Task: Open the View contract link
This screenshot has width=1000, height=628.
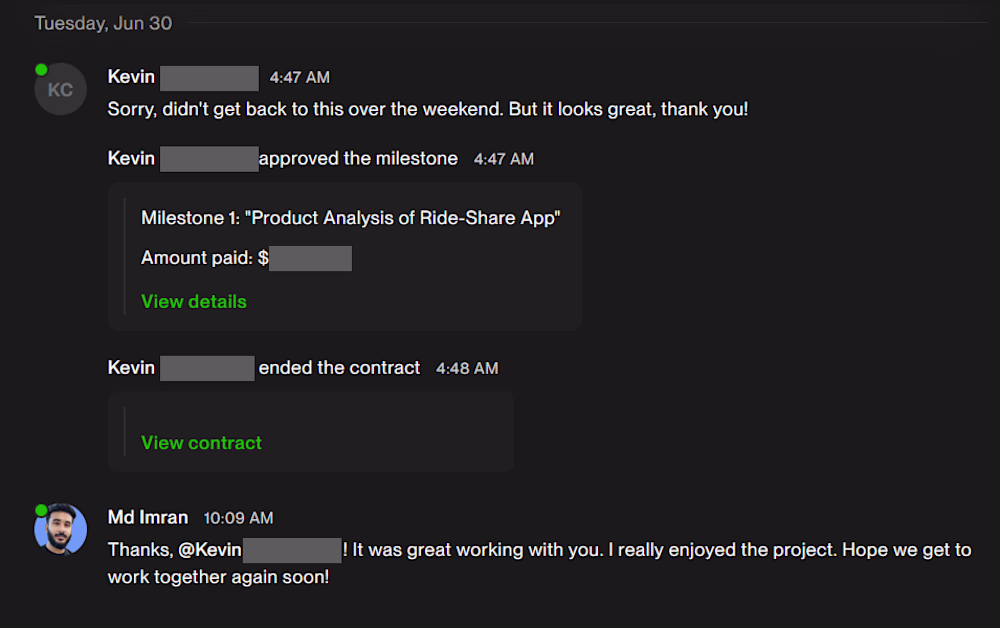Action: click(202, 442)
